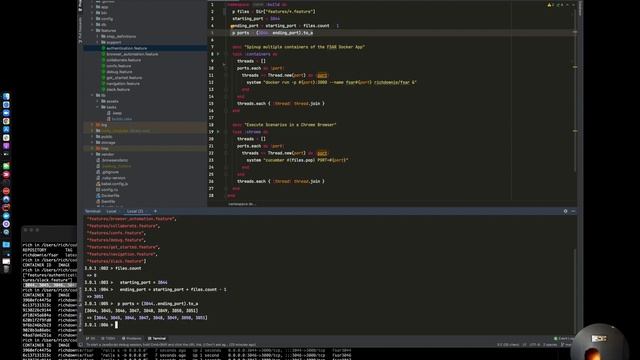Open the Terminal tool window tab
640x360 pixels.
(x=157, y=338)
